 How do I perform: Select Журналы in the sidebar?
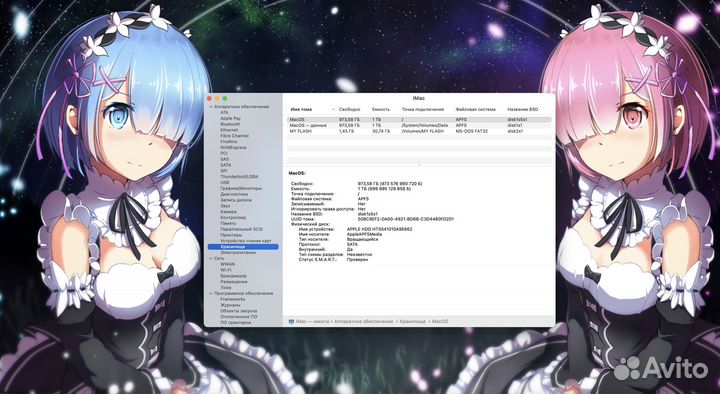coord(230,305)
